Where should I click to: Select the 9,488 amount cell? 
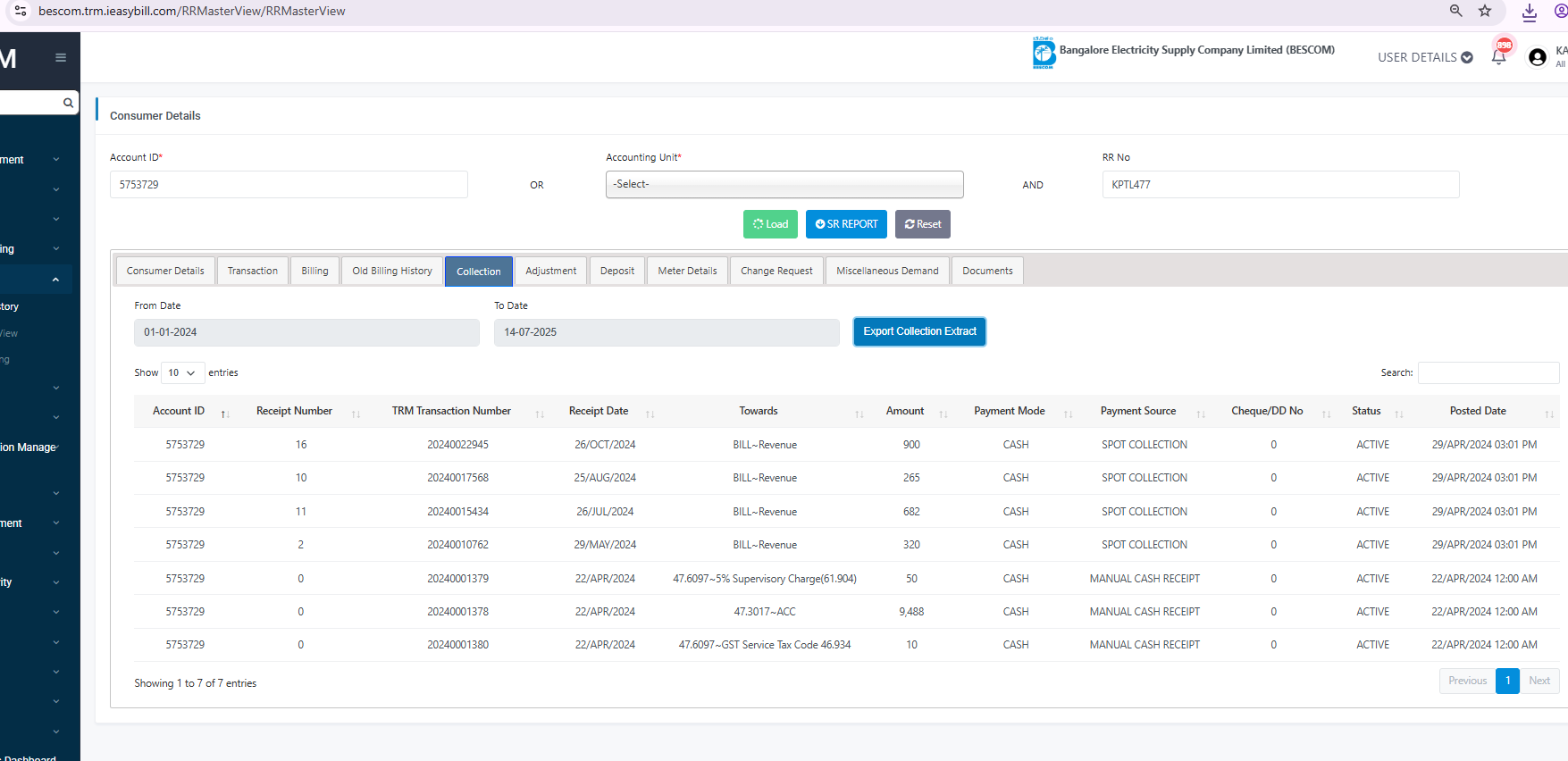[x=911, y=612]
